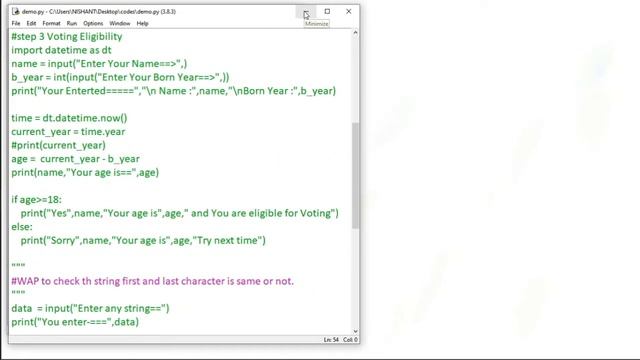Image resolution: width=640 pixels, height=360 pixels.
Task: Click the line 'time = dt.datetime.now()'
Action: (x=69, y=118)
